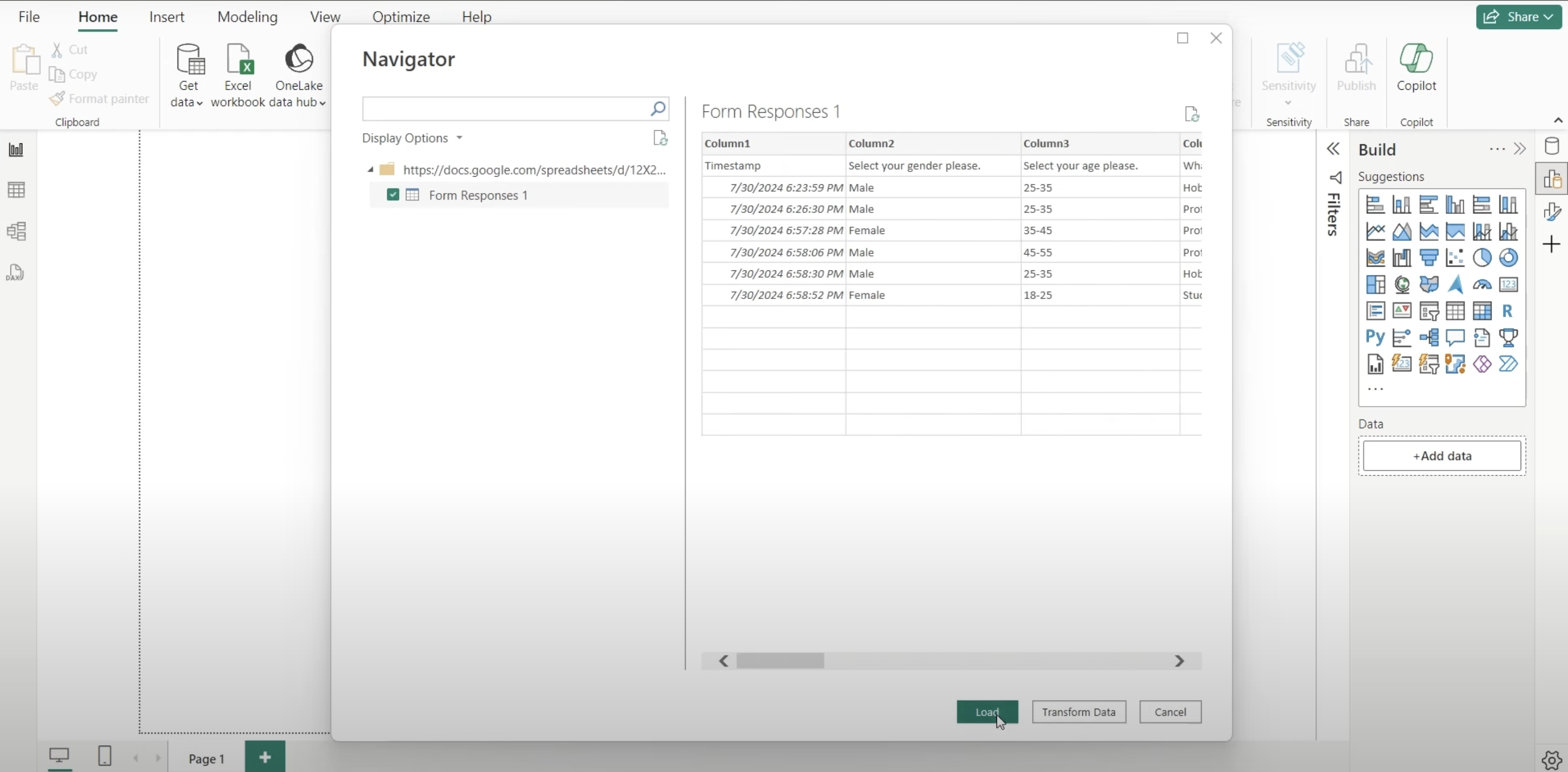Open DAX query view in left sidebar
This screenshot has width=1568, height=772.
16,272
